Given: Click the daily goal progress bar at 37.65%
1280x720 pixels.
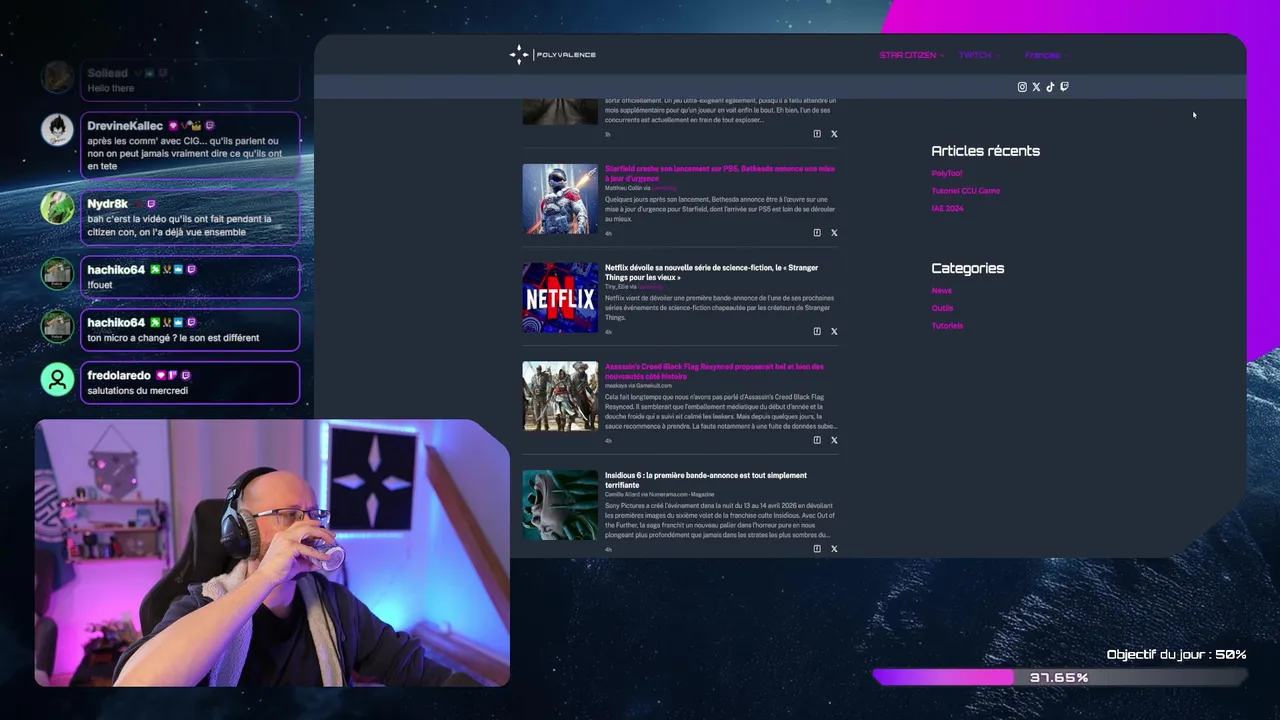Looking at the screenshot, I should [1060, 678].
